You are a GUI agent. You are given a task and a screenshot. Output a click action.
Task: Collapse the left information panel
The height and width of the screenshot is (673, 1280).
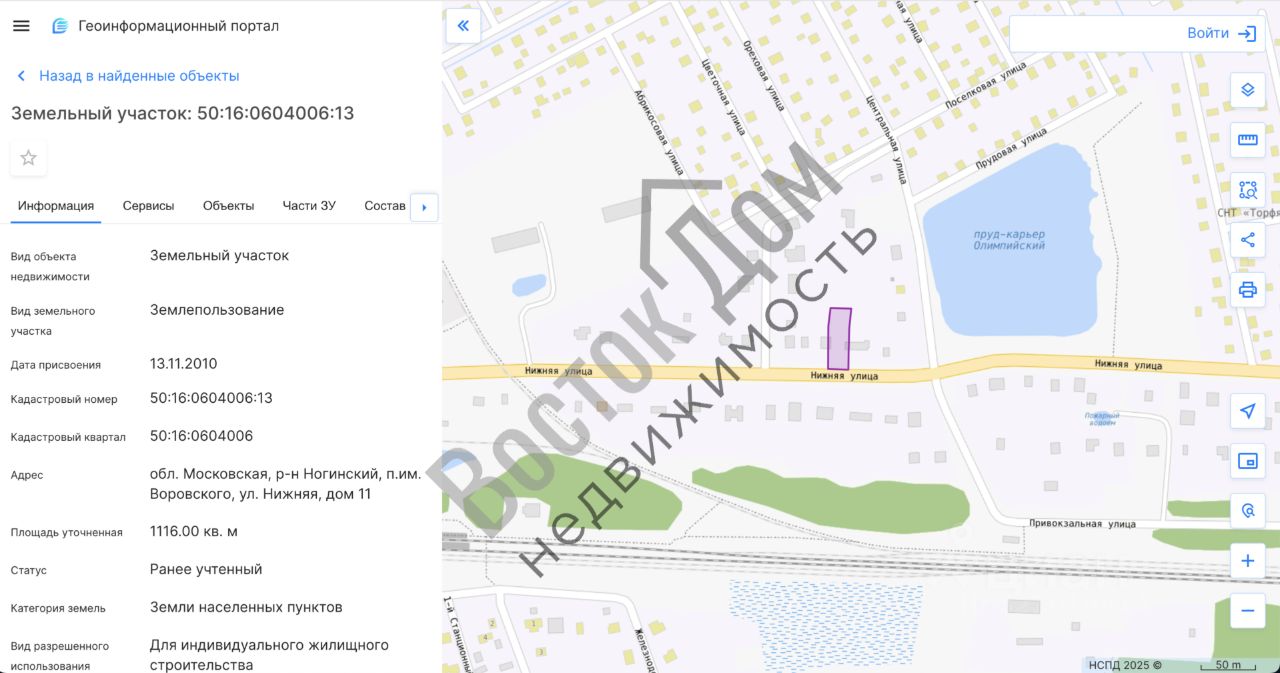[463, 26]
